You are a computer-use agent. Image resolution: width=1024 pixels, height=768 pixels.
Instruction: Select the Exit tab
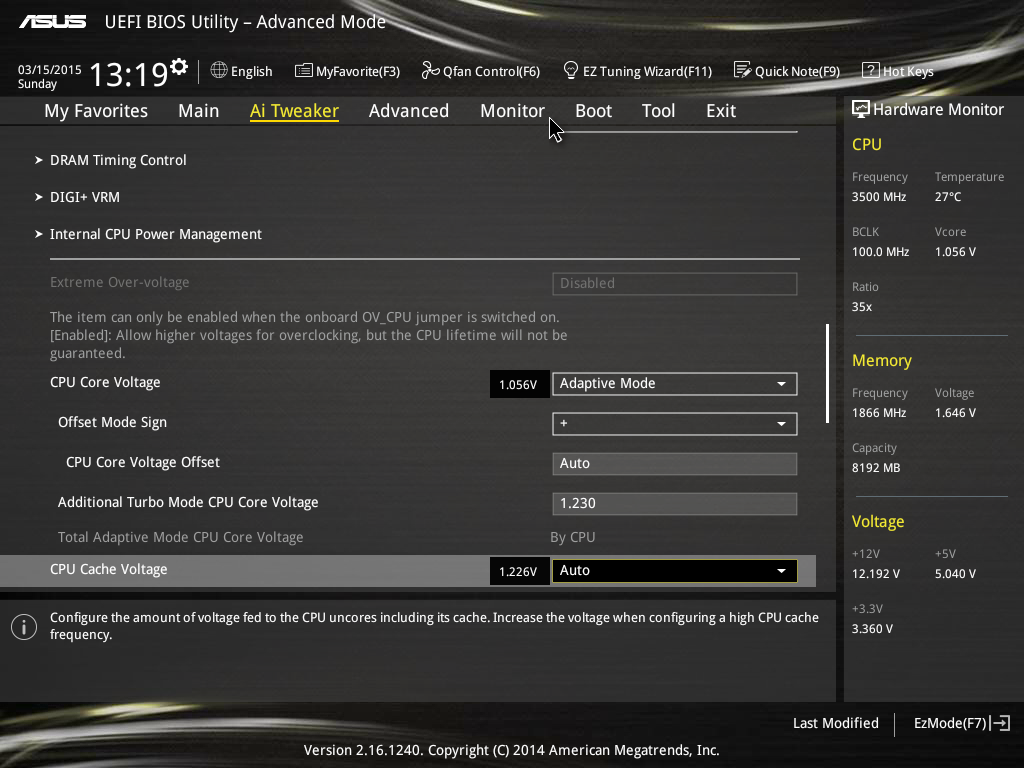(x=721, y=111)
